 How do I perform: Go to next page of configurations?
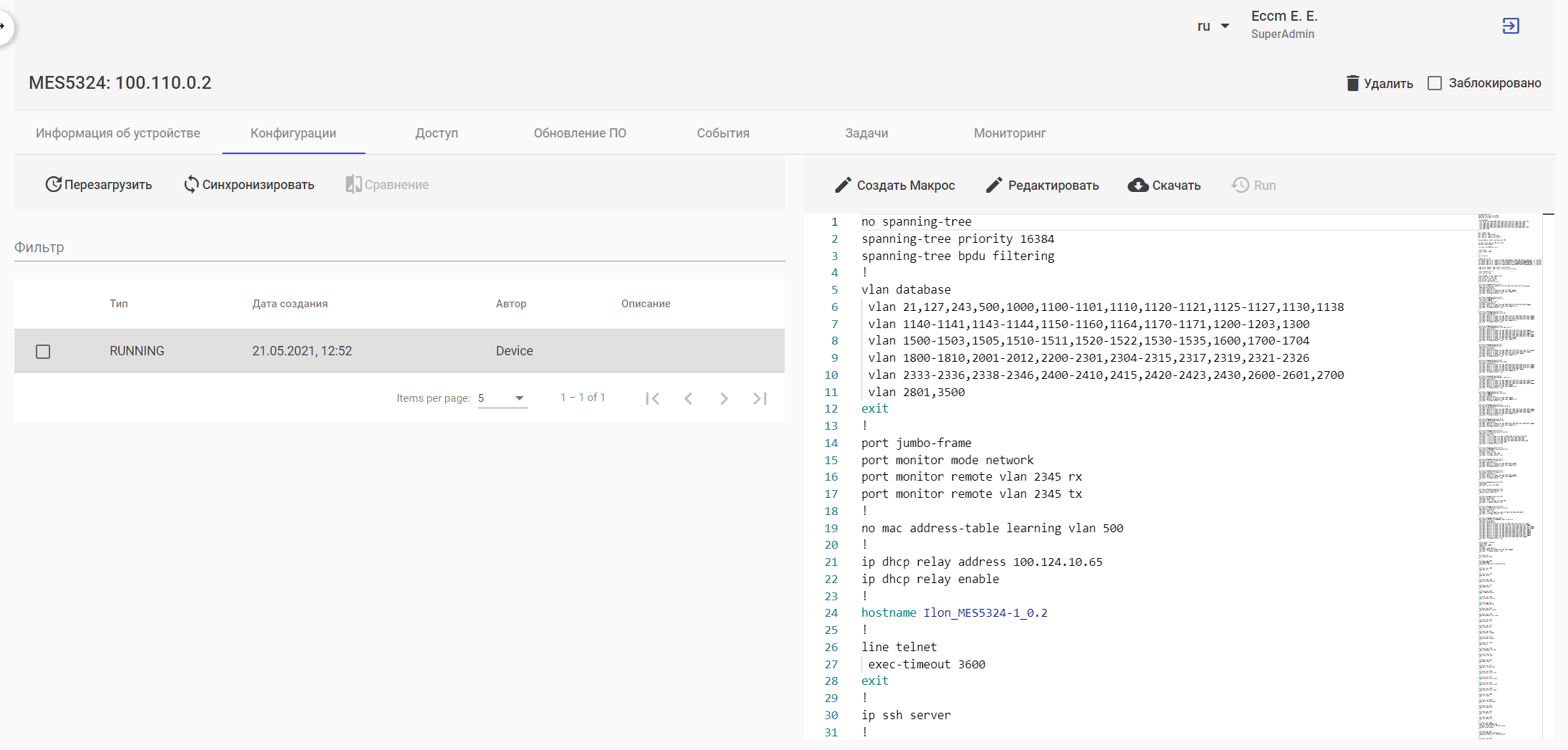click(724, 398)
